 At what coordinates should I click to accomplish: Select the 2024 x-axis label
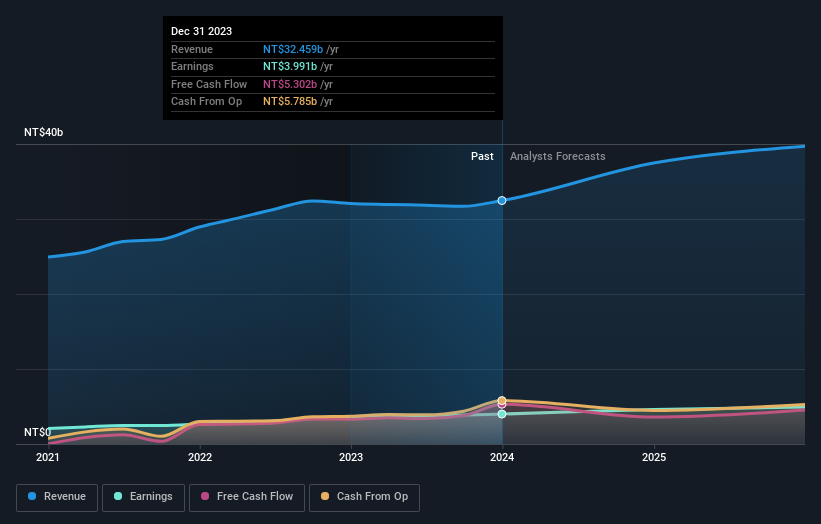(x=502, y=457)
